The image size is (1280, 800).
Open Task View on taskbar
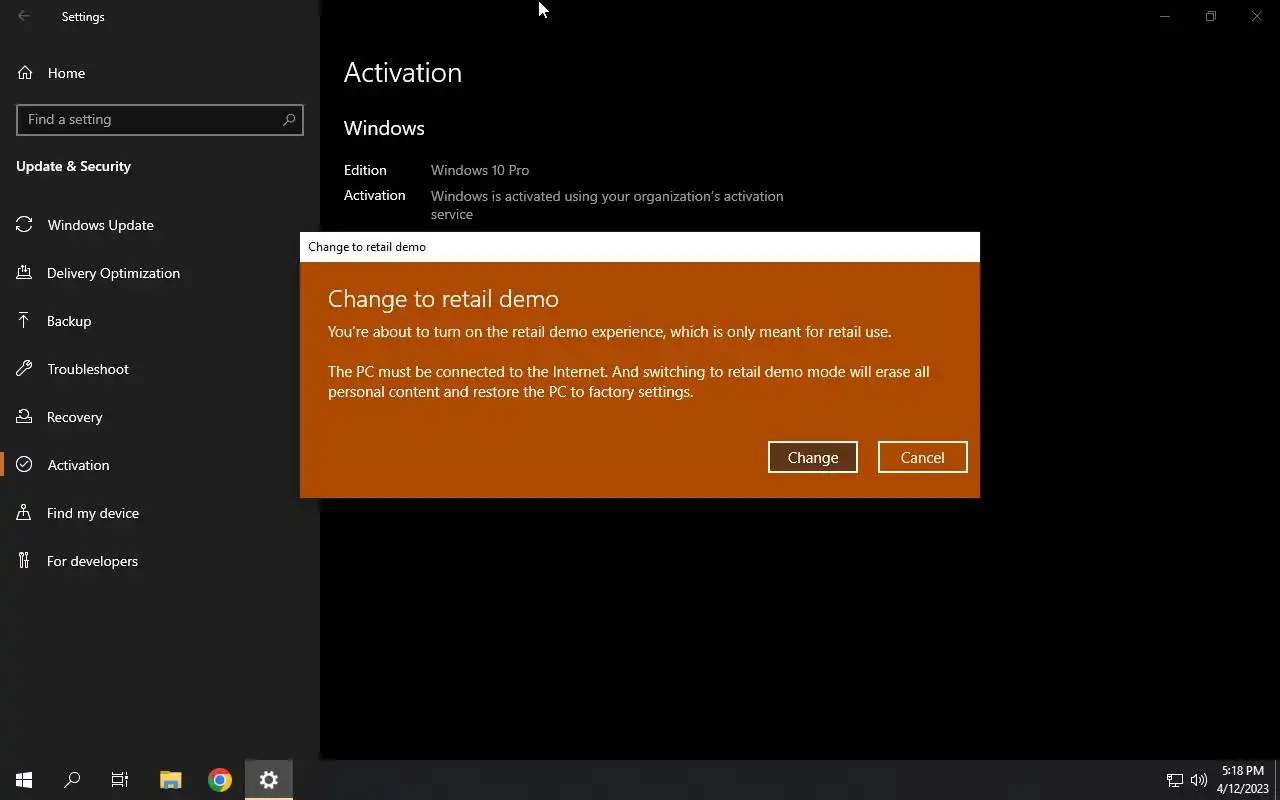coord(120,780)
